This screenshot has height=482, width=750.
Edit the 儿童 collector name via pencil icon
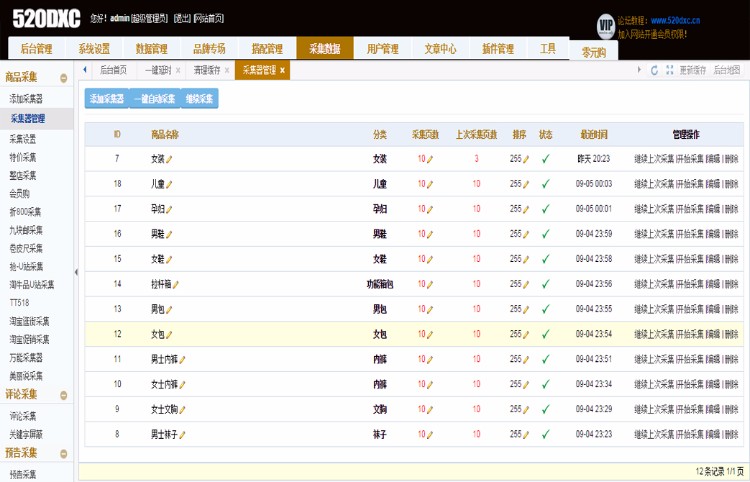(169, 184)
